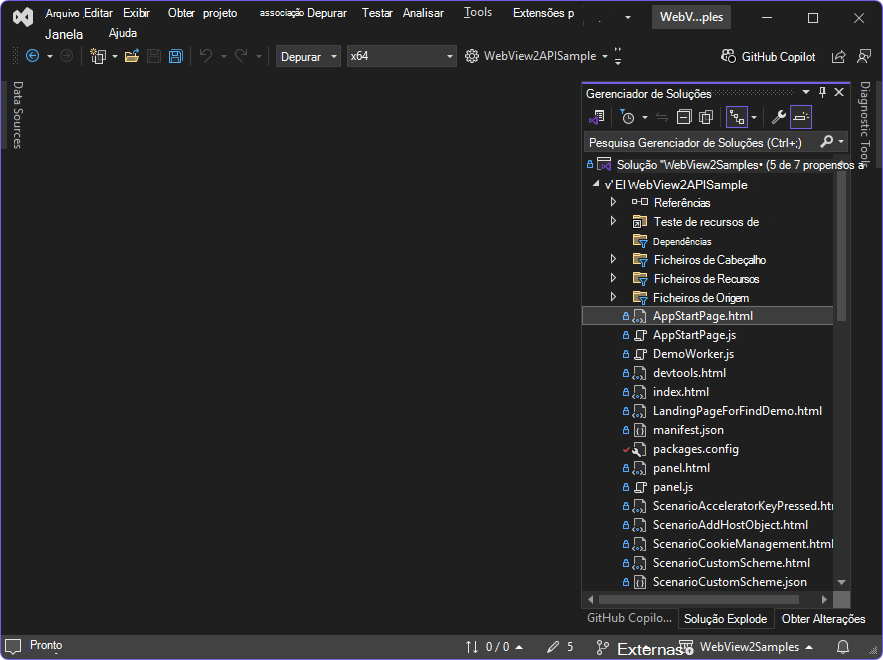
Task: Click the Solution Explorer search field
Action: tap(700, 143)
